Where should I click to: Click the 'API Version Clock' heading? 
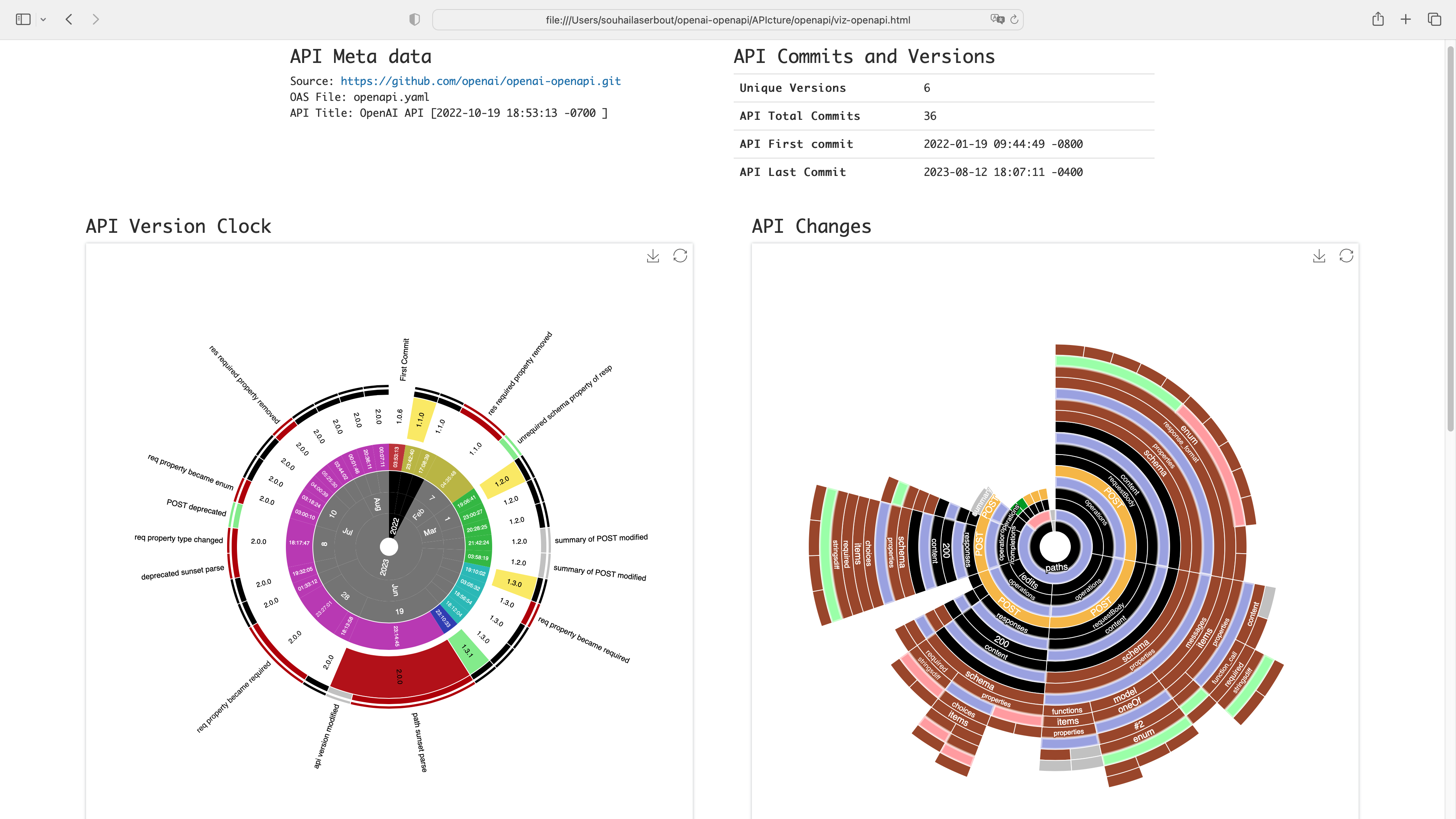point(178,226)
